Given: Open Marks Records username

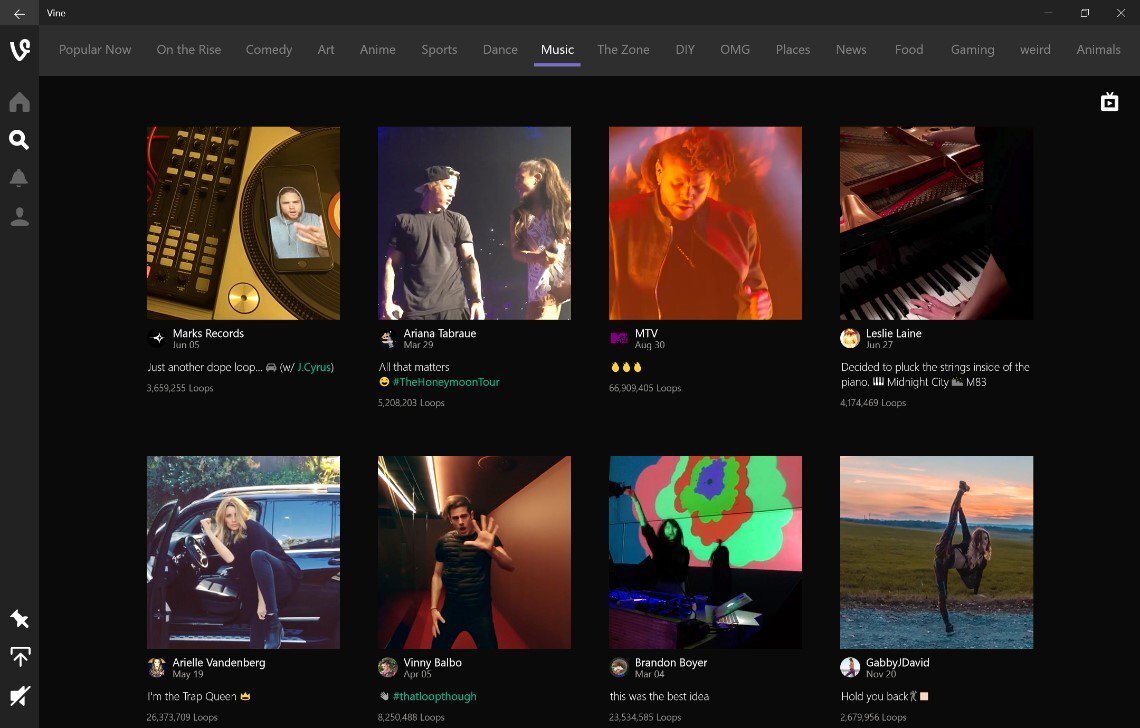Looking at the screenshot, I should click(x=208, y=333).
